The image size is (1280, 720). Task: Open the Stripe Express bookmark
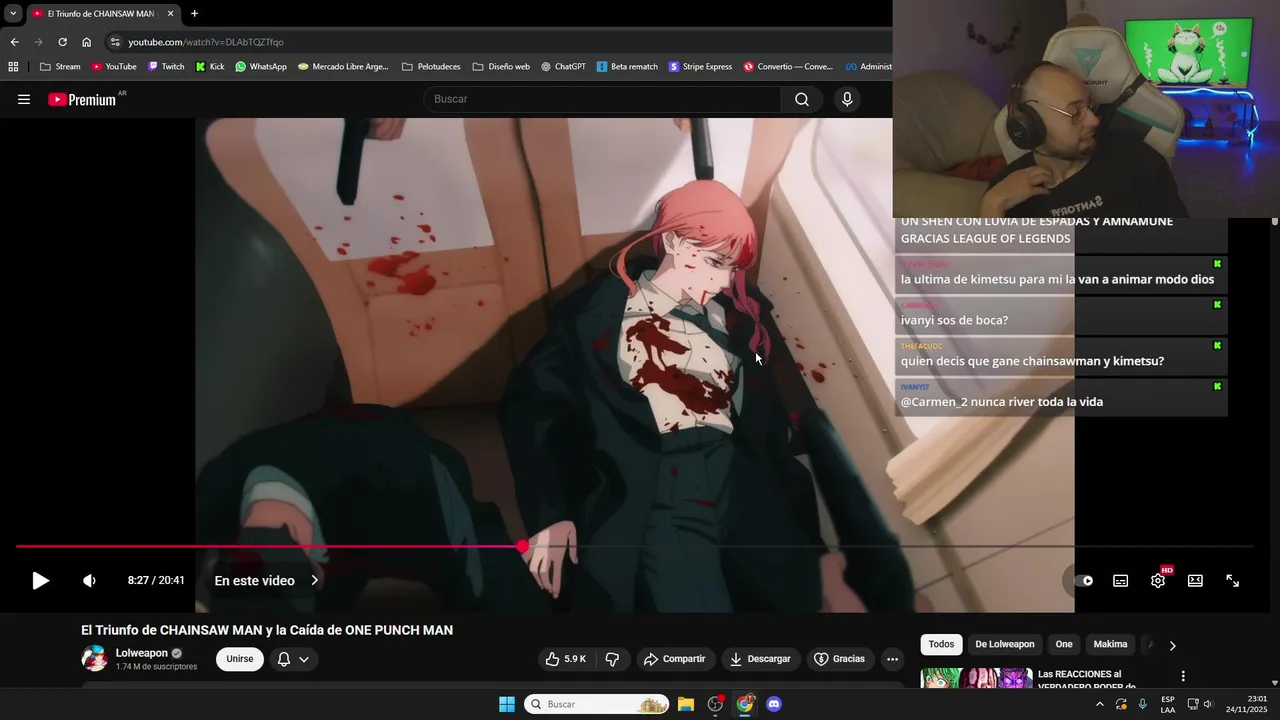point(700,67)
